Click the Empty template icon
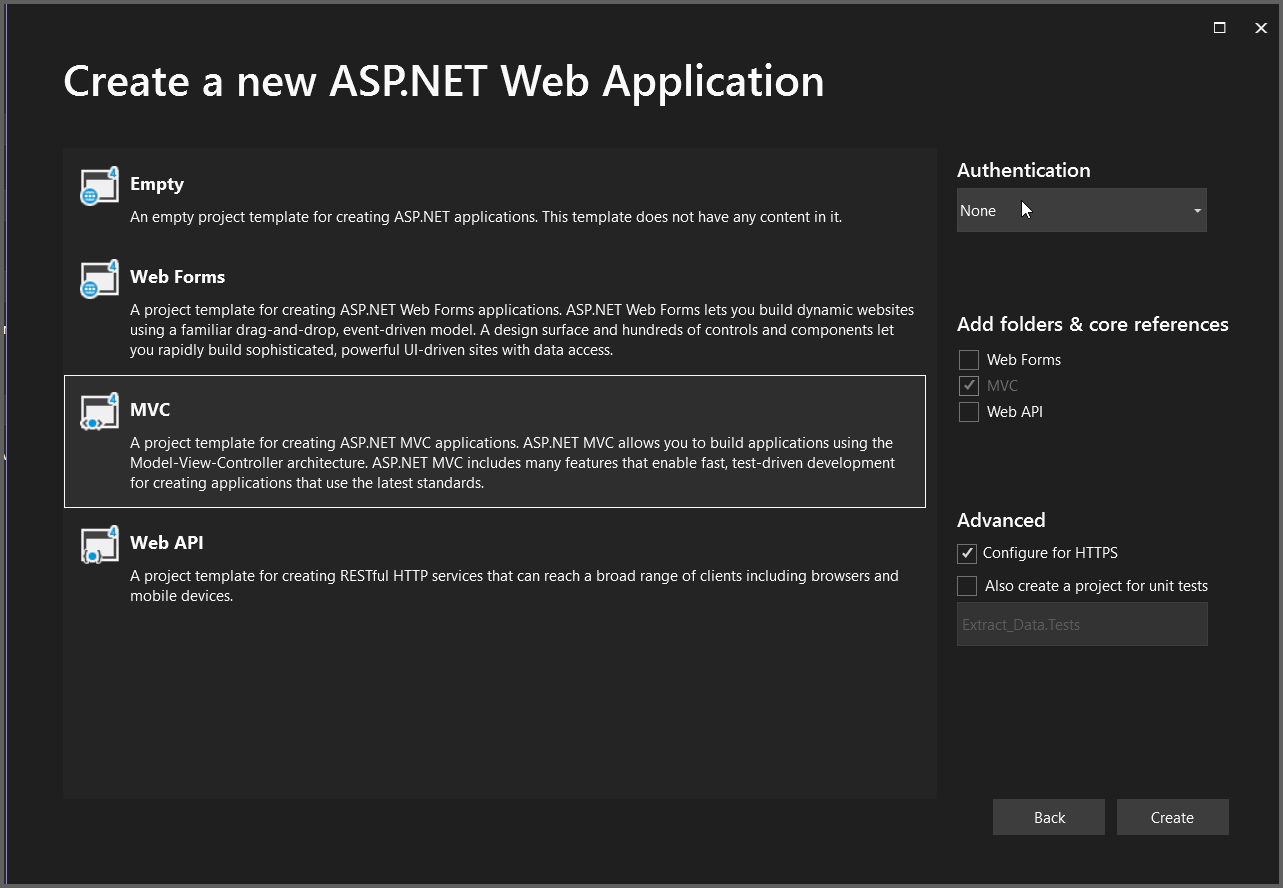Image resolution: width=1283 pixels, height=888 pixels. click(100, 187)
